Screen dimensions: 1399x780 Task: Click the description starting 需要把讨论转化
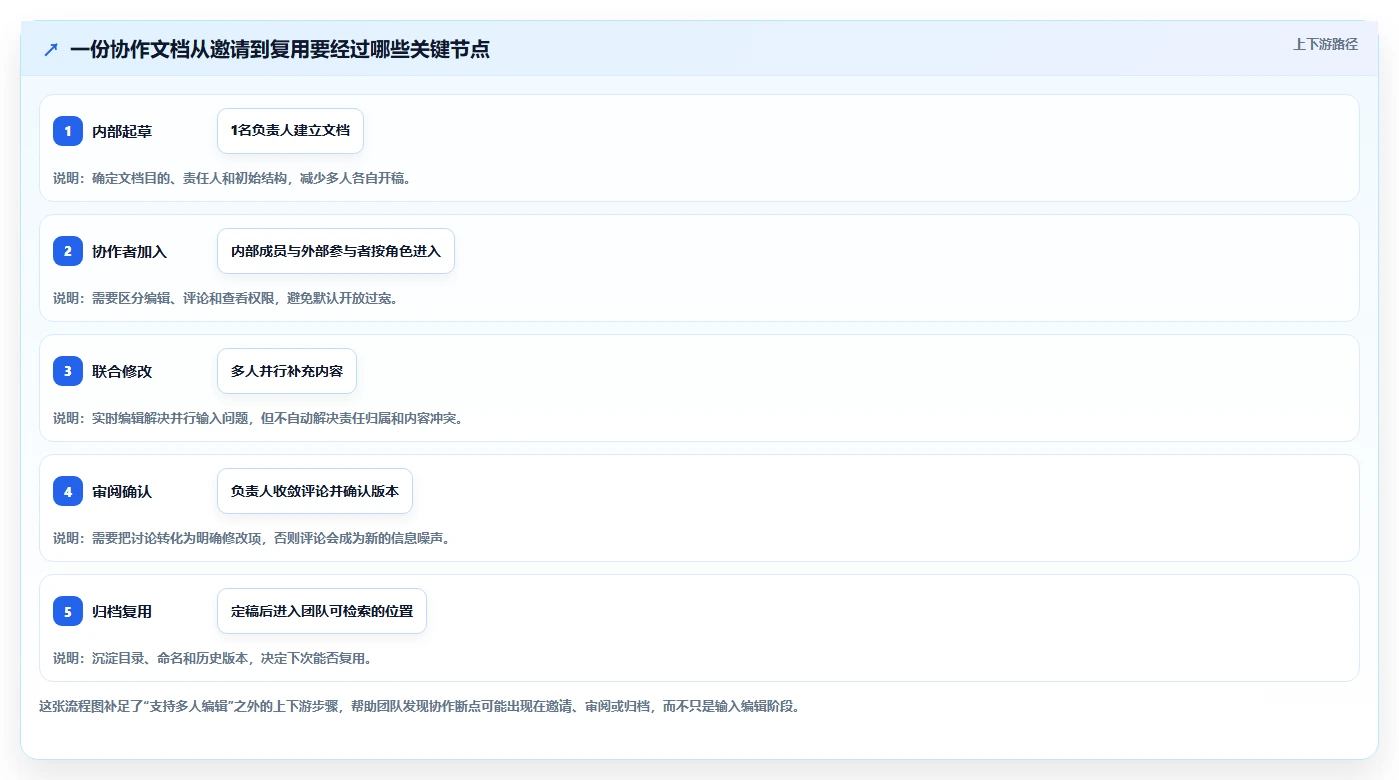click(252, 538)
